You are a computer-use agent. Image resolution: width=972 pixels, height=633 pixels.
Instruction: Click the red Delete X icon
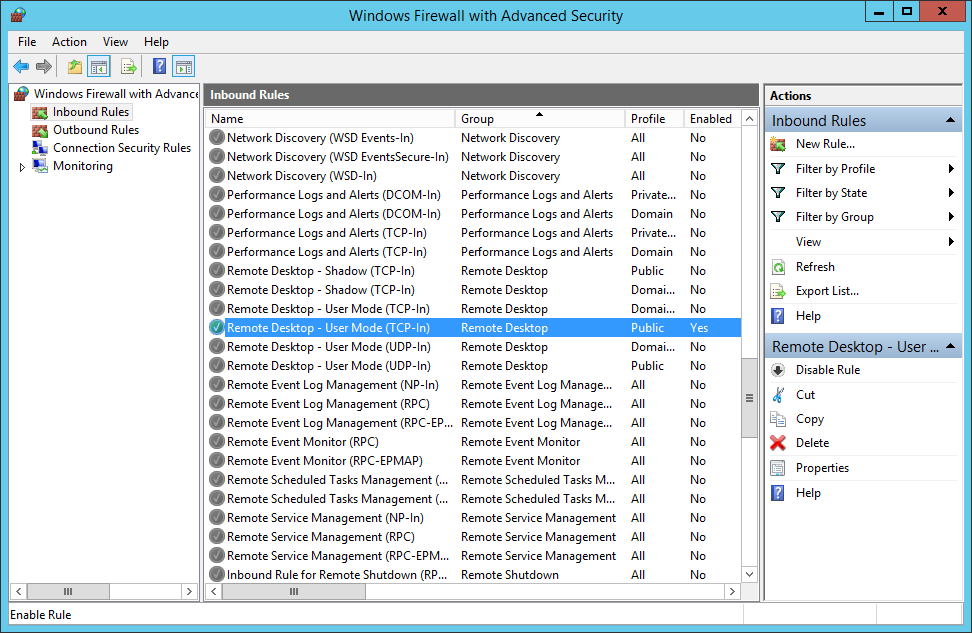pos(778,443)
